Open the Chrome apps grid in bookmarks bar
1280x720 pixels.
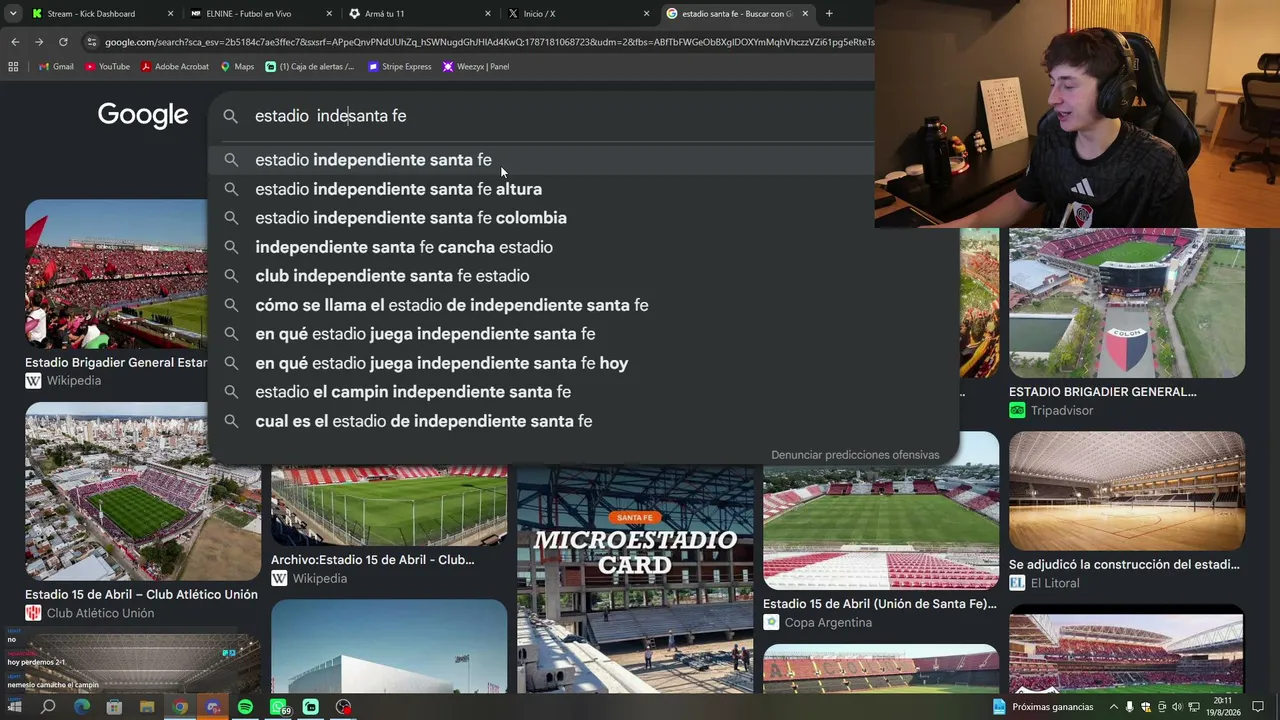point(13,67)
